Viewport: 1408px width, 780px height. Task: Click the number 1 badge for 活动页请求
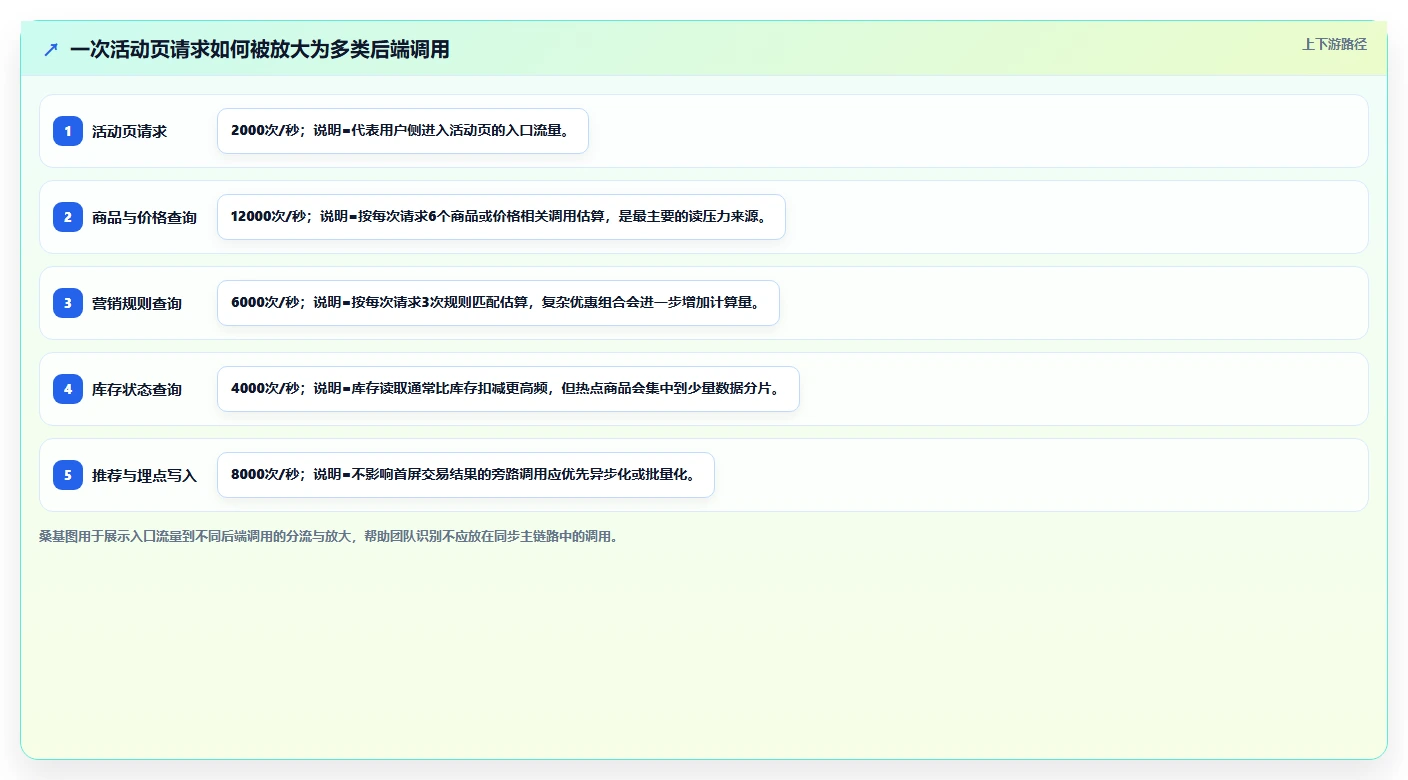tap(68, 131)
